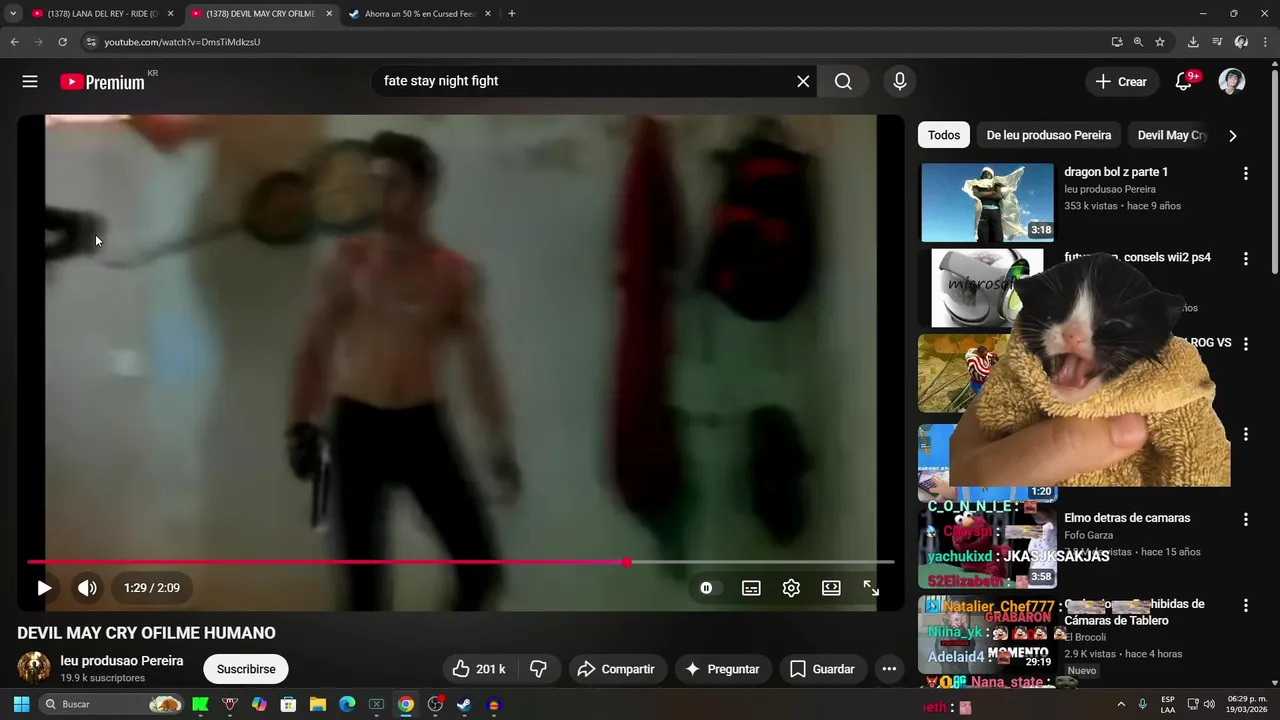Click the Crear button

point(1122,82)
